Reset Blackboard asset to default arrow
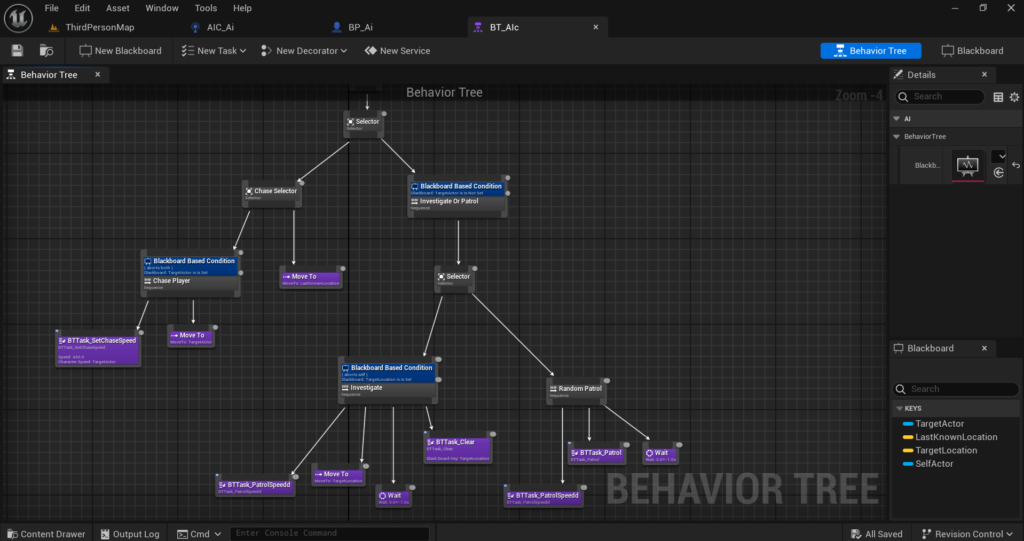Viewport: 1024px width, 541px height. click(x=1016, y=165)
